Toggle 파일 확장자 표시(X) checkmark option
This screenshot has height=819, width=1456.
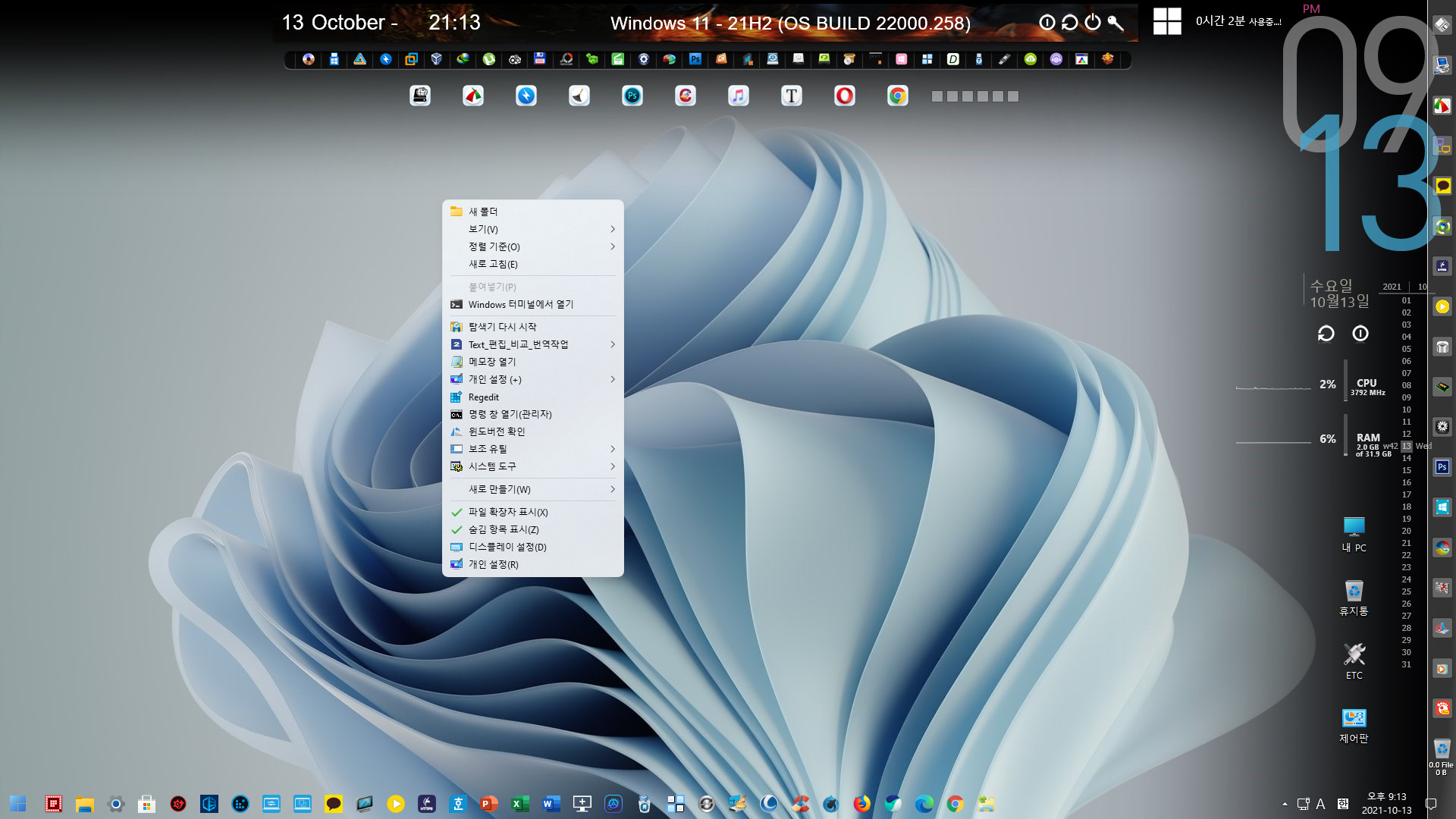click(x=533, y=512)
